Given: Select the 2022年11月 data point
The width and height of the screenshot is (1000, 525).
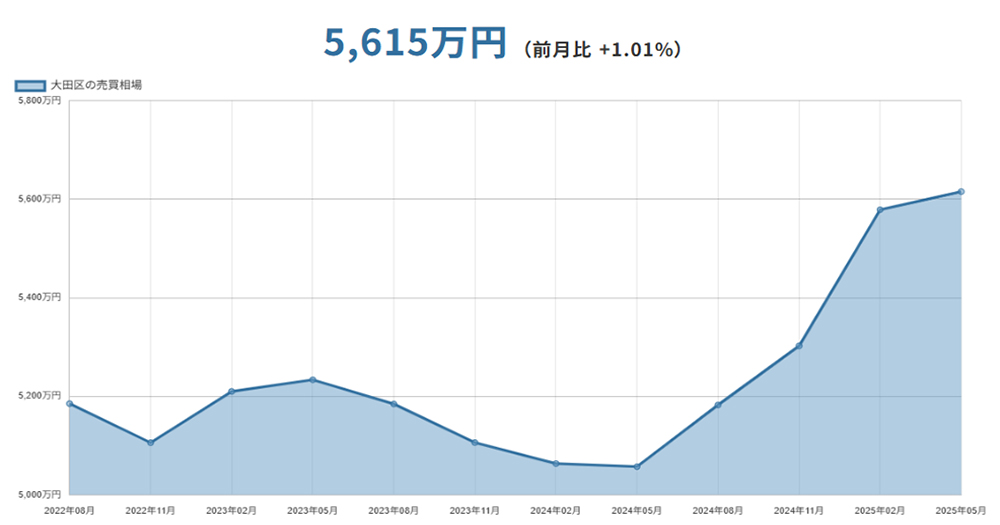Looking at the screenshot, I should click(151, 443).
